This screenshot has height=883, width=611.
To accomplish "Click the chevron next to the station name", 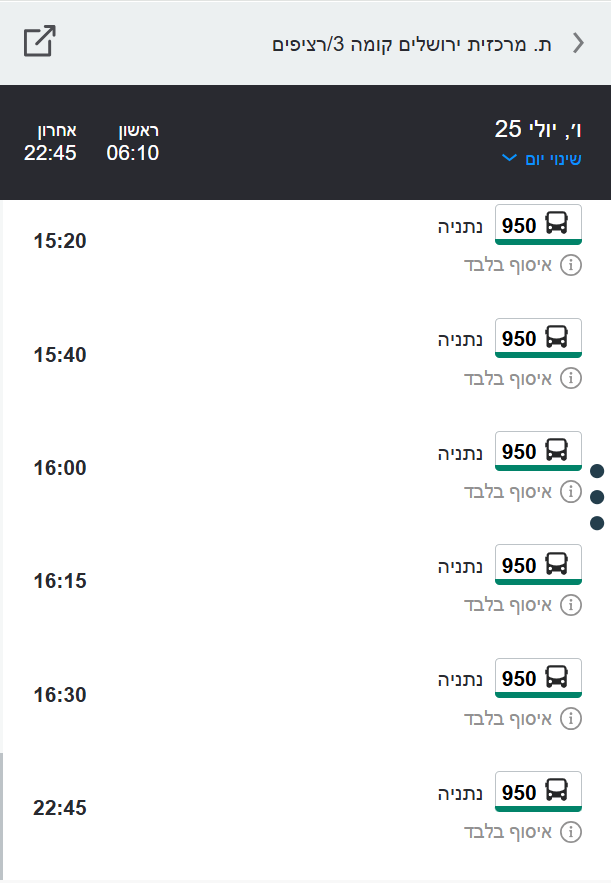I will tap(578, 42).
